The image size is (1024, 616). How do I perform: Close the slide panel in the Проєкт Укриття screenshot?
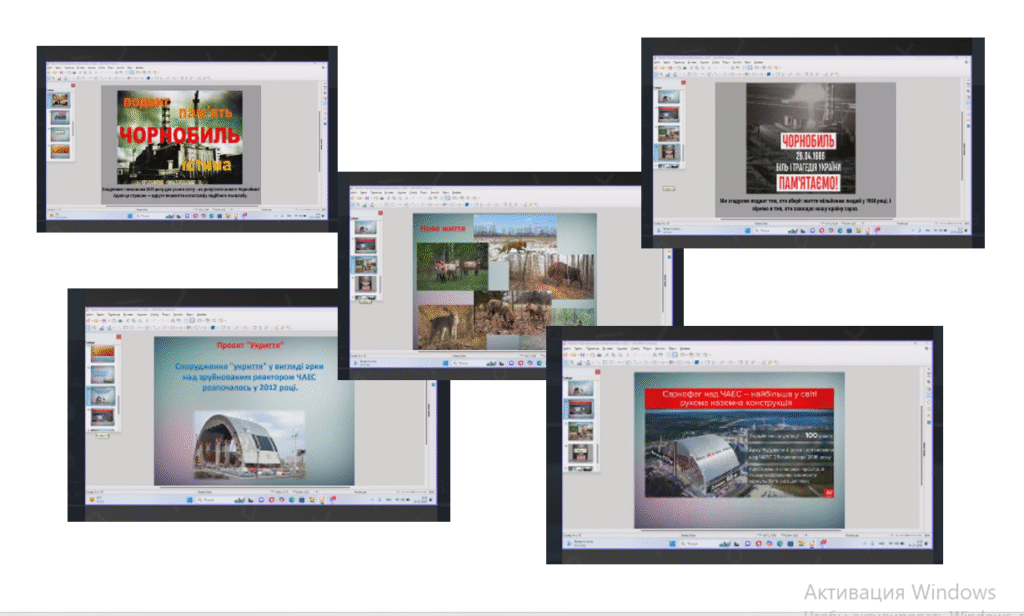point(117,337)
